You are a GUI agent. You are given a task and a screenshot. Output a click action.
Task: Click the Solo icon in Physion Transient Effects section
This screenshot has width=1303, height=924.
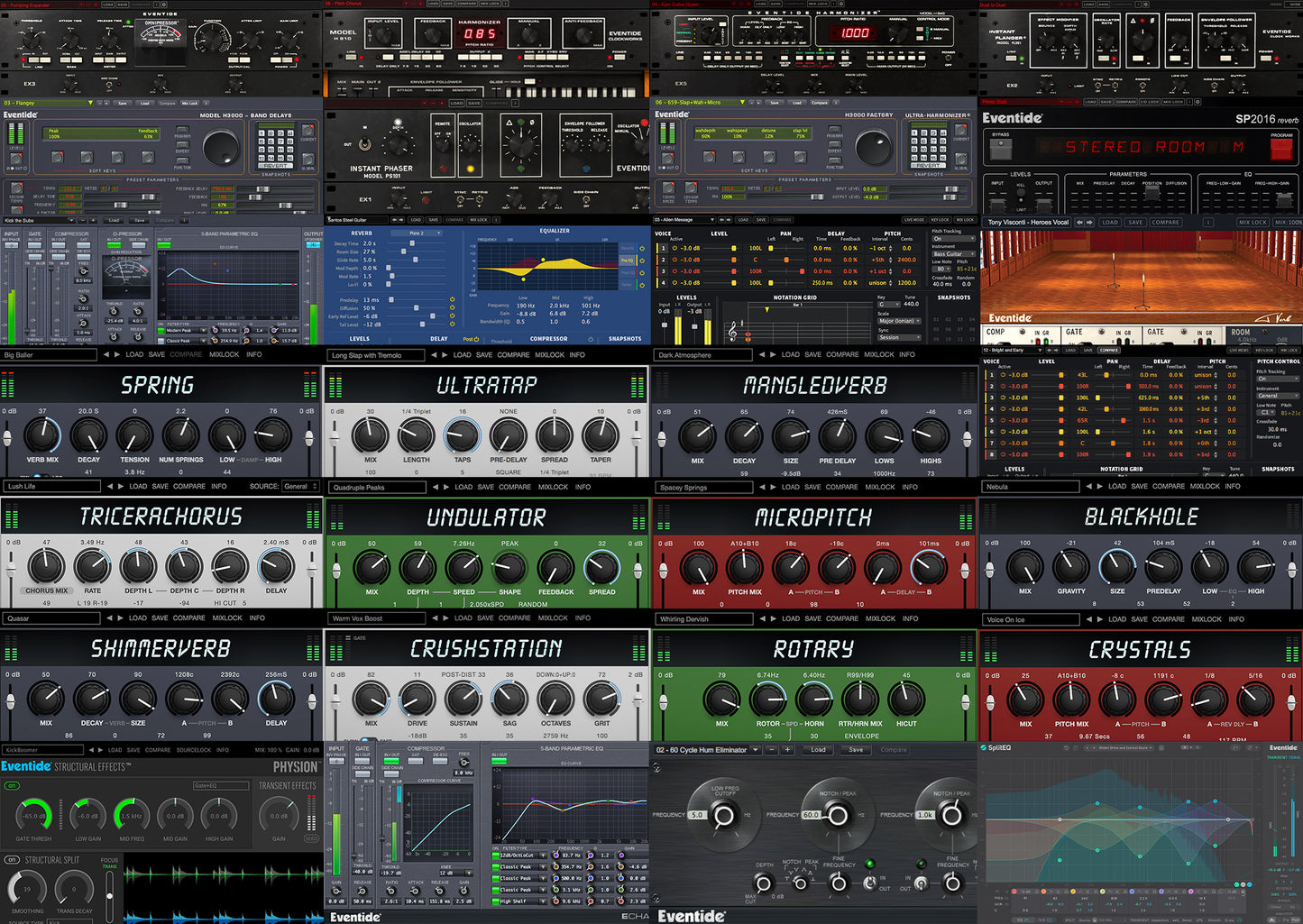[312, 838]
